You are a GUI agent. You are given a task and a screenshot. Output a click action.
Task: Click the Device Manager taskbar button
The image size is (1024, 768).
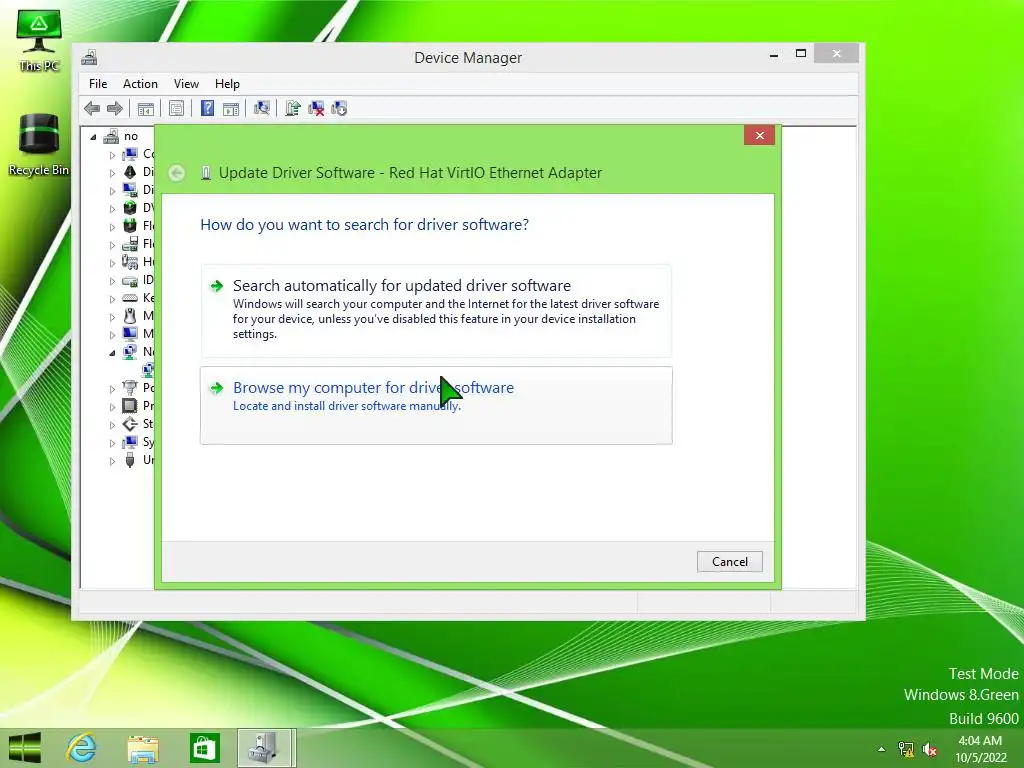pyautogui.click(x=266, y=748)
